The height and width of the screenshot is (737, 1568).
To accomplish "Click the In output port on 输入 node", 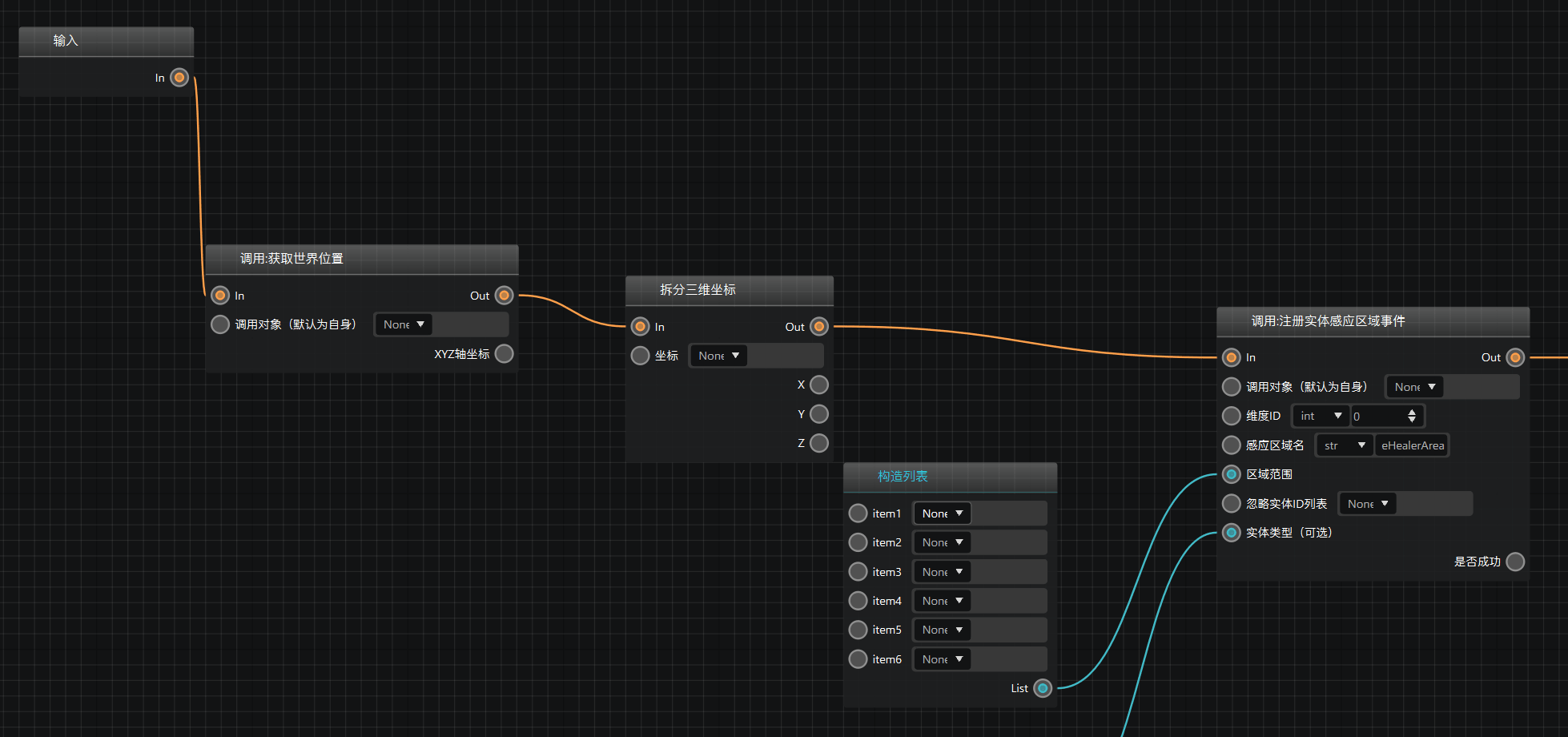I will [179, 78].
